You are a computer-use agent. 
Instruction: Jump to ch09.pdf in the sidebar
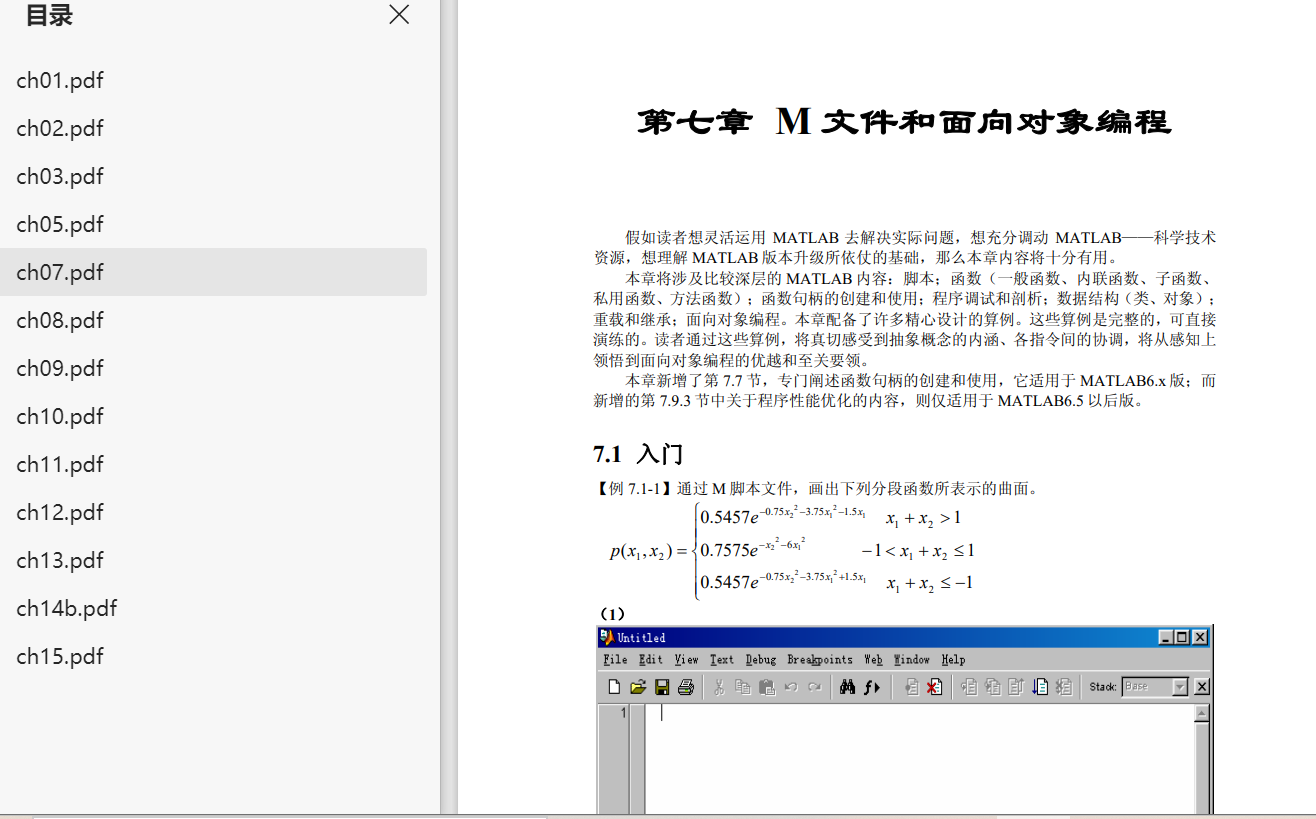pyautogui.click(x=213, y=368)
